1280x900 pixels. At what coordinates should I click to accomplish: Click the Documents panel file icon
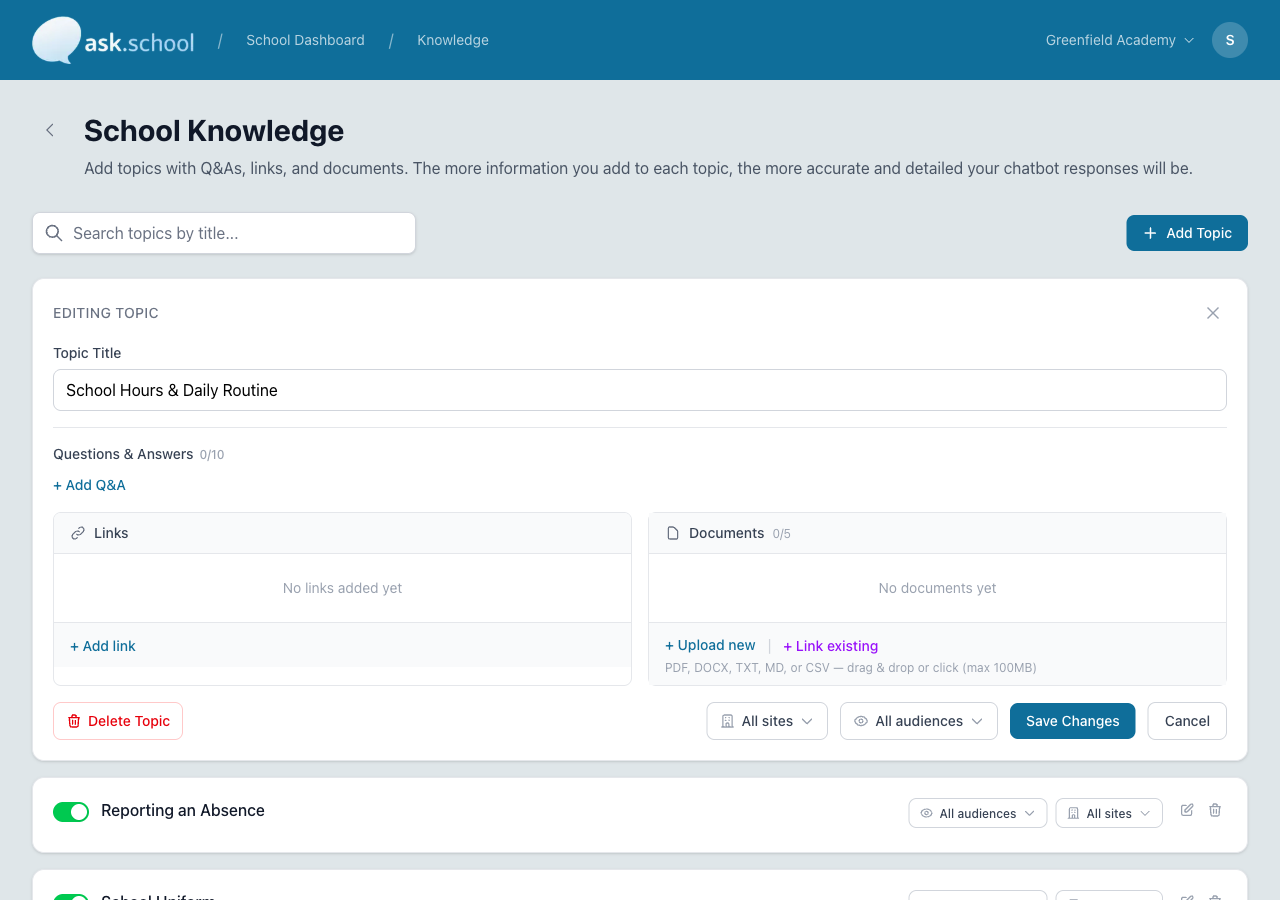[x=673, y=533]
